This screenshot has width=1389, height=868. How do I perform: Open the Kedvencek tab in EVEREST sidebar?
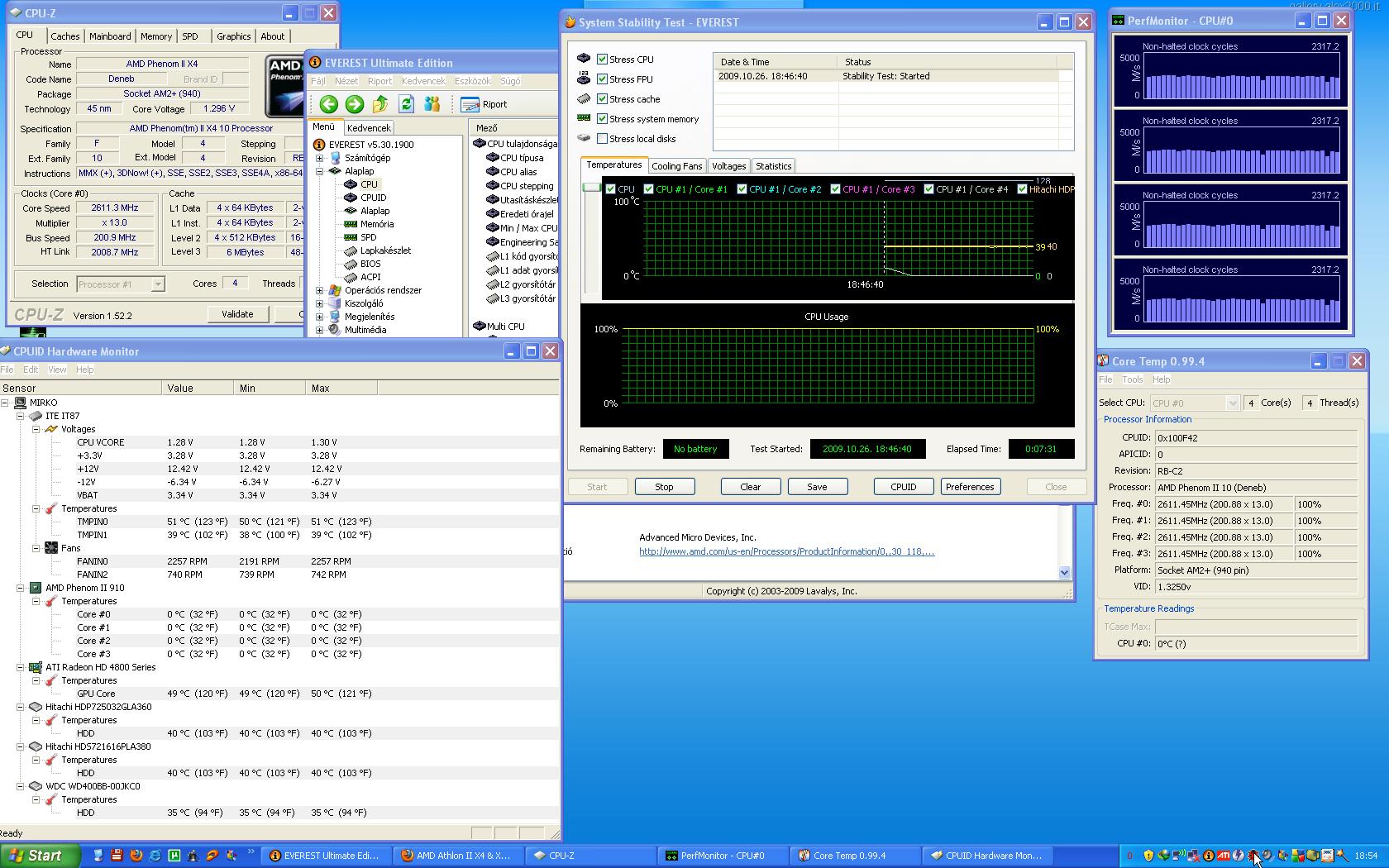(x=369, y=128)
